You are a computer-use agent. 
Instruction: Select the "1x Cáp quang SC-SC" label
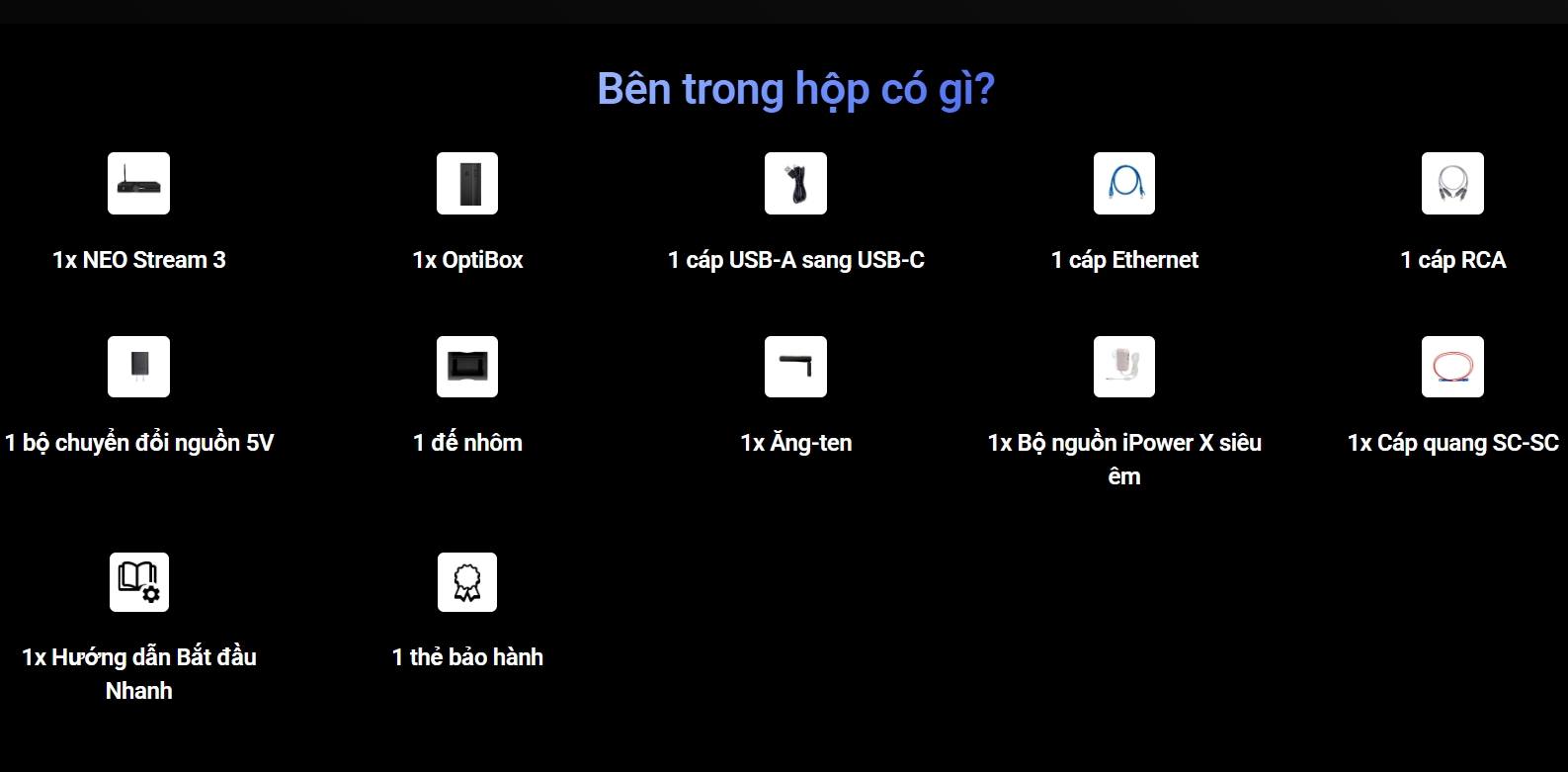[x=1452, y=443]
